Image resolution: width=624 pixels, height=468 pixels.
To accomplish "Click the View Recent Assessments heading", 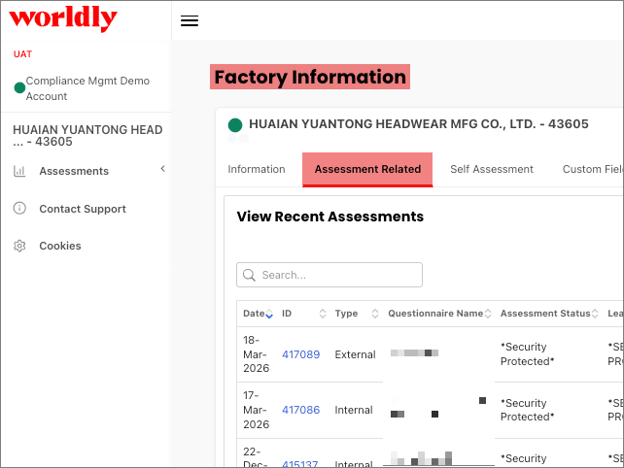I will 330,216.
